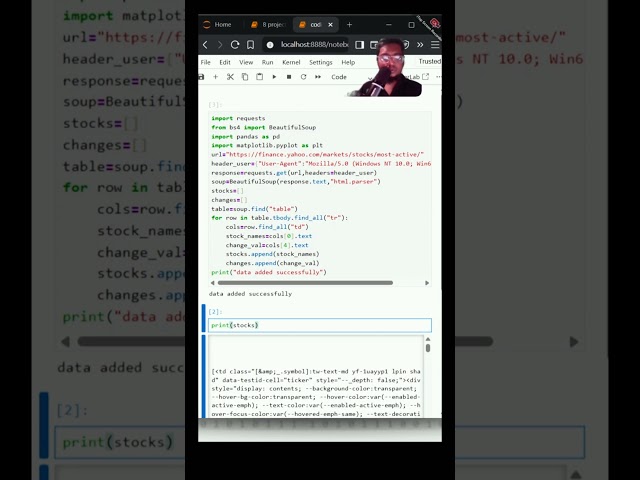Run the selected cell
The width and height of the screenshot is (640, 480).
point(274,77)
